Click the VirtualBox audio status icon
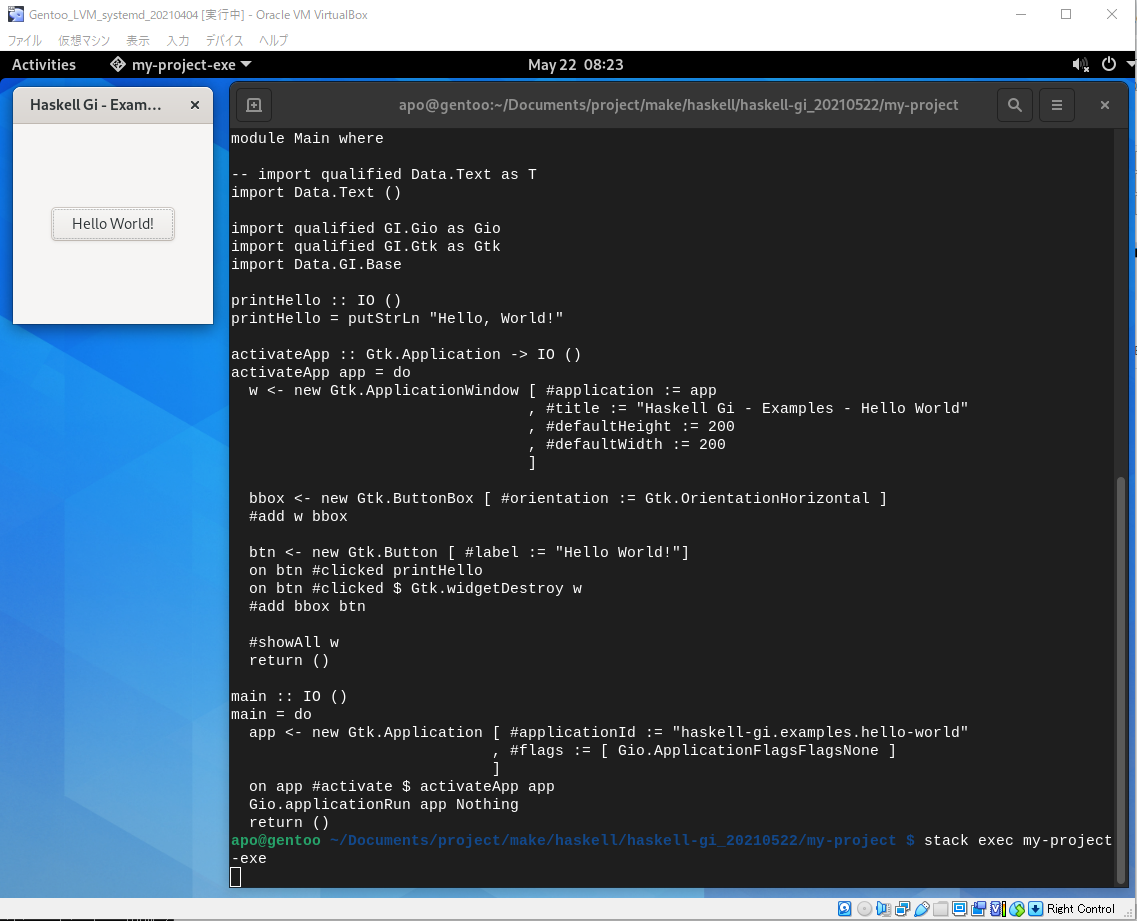 (x=883, y=909)
